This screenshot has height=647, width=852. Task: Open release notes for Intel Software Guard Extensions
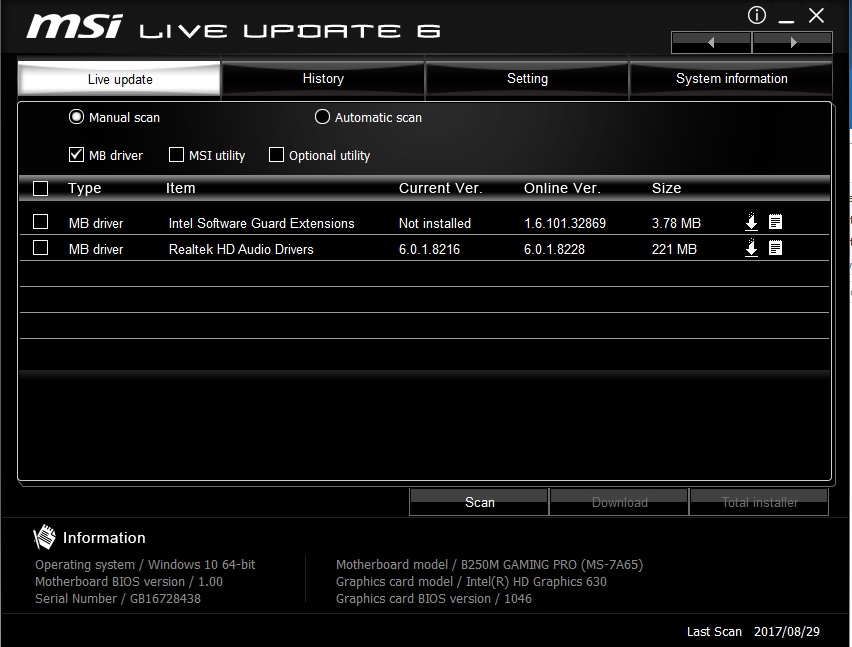pos(775,222)
